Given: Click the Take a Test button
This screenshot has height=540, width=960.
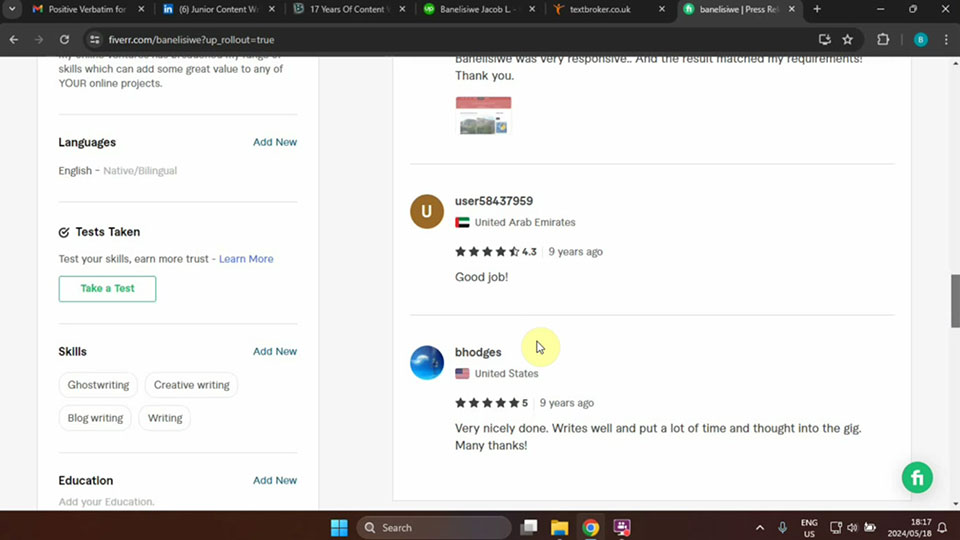Looking at the screenshot, I should [x=107, y=288].
